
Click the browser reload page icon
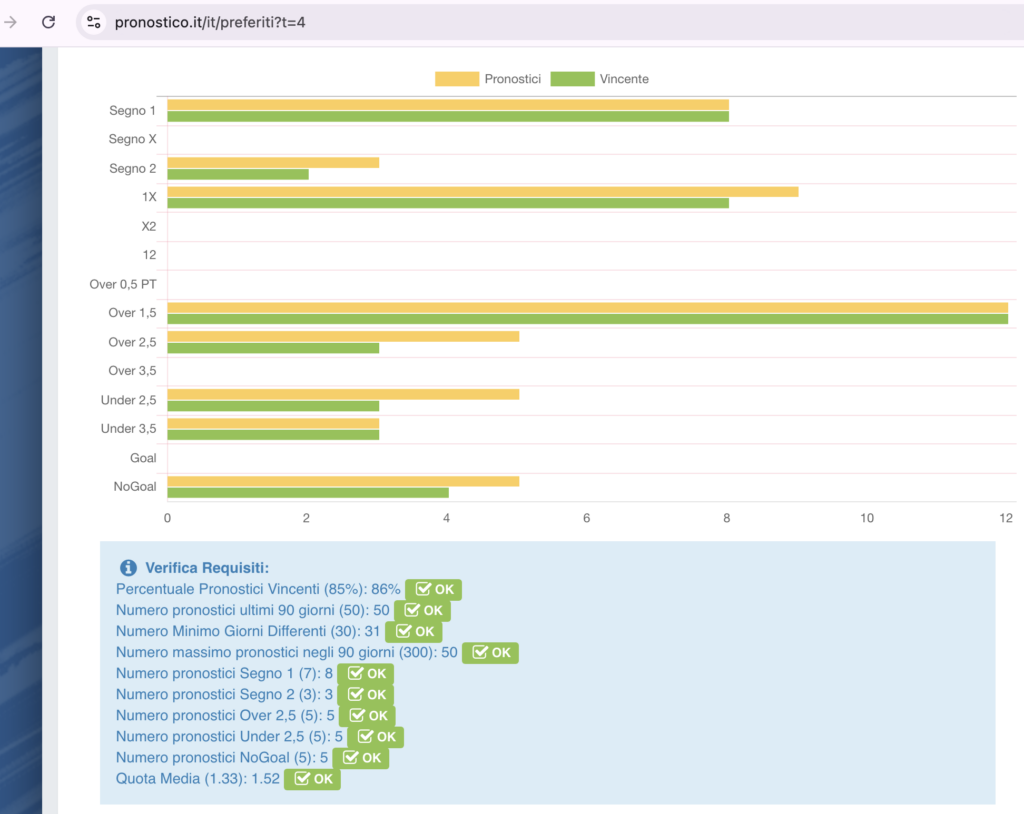coord(48,22)
